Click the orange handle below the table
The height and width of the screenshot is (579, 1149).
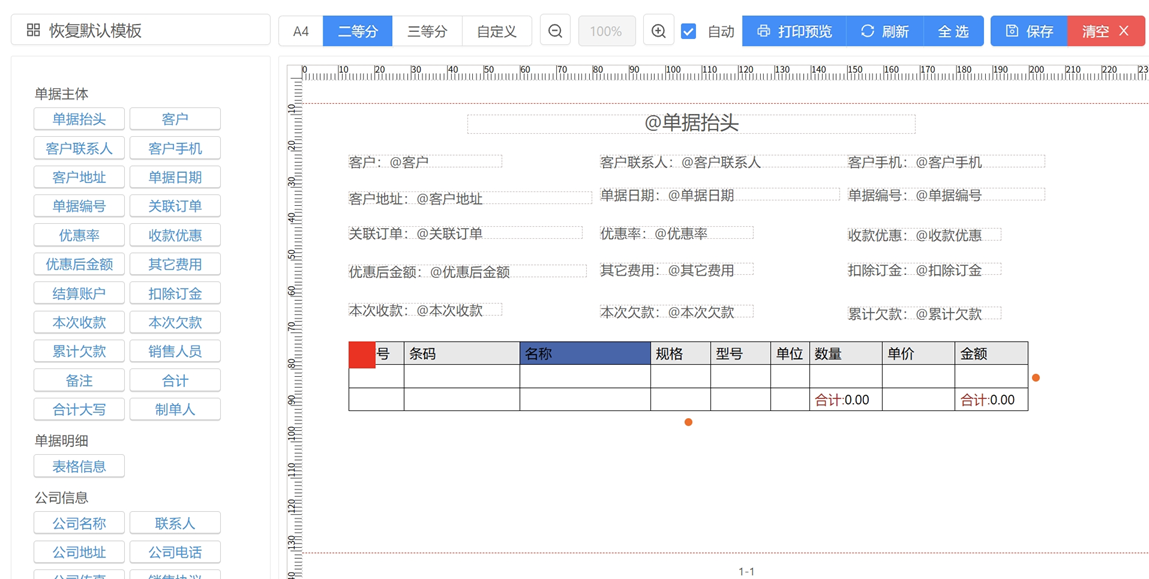[688, 421]
